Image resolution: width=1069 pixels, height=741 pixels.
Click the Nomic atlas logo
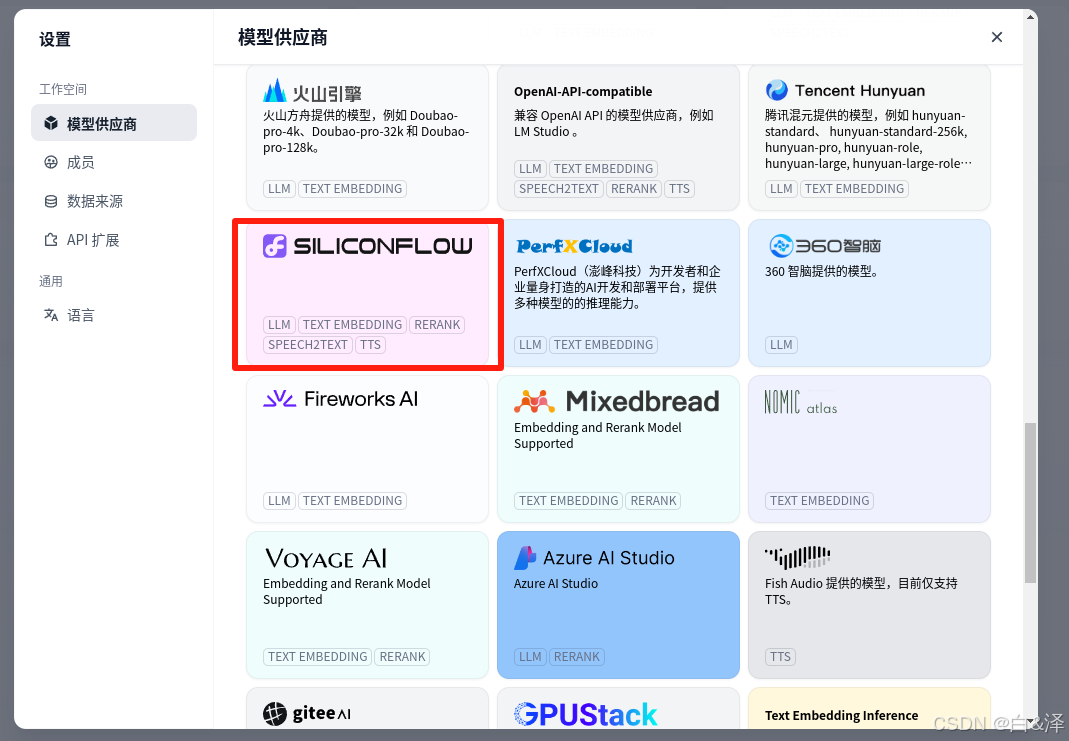point(800,402)
